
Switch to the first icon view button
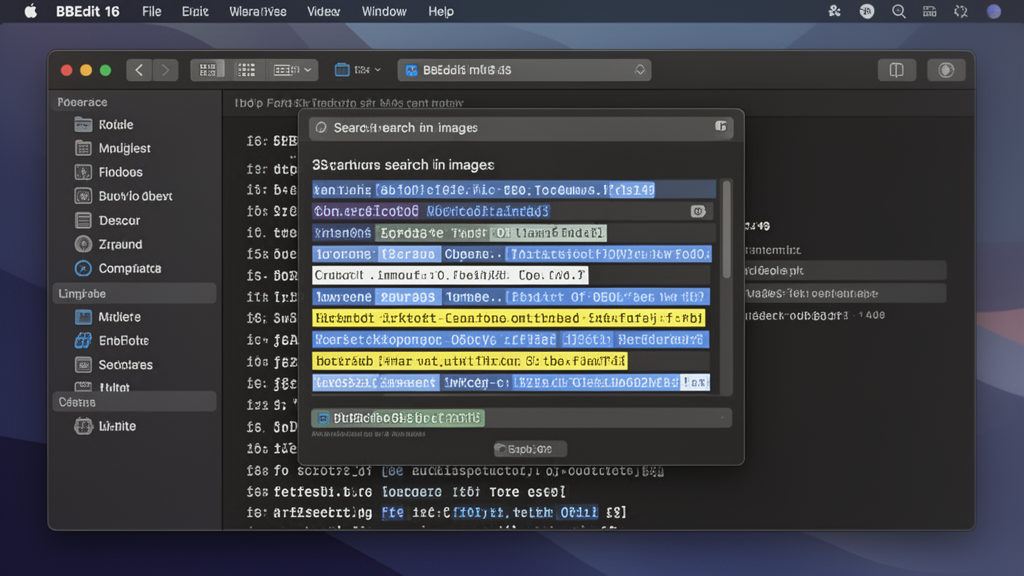208,70
